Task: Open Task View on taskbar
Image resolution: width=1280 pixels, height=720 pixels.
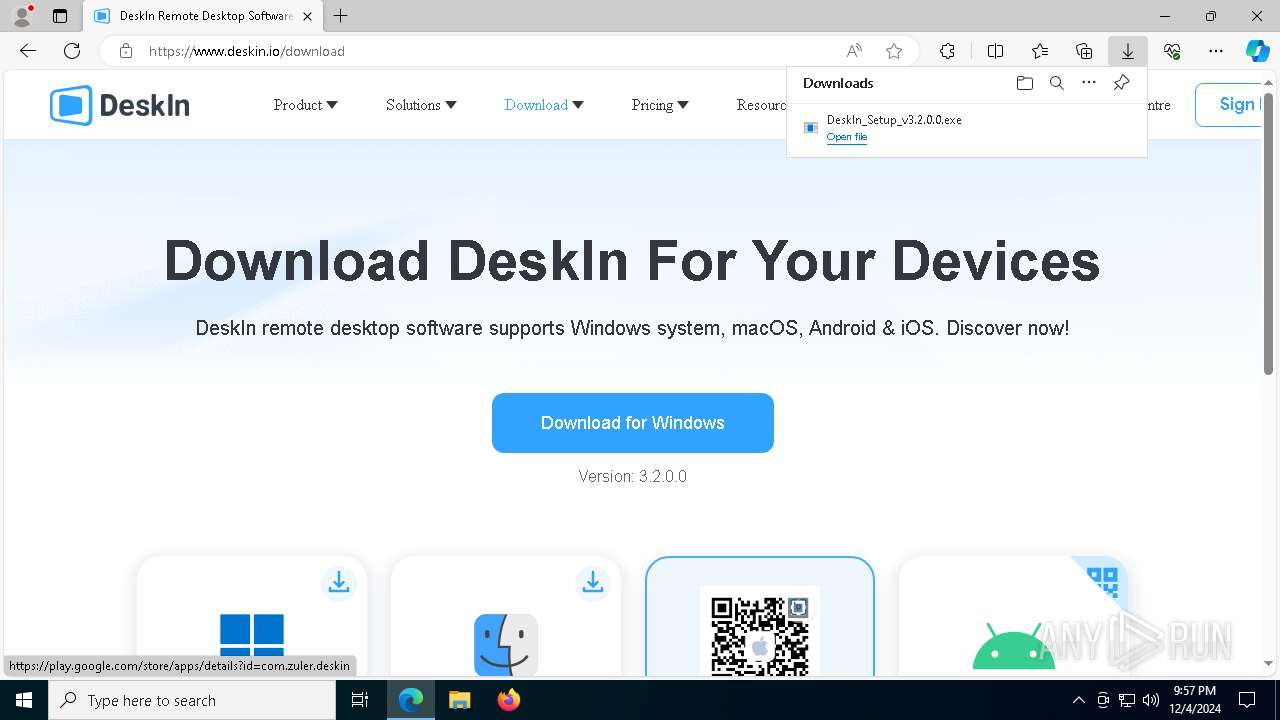Action: [360, 700]
